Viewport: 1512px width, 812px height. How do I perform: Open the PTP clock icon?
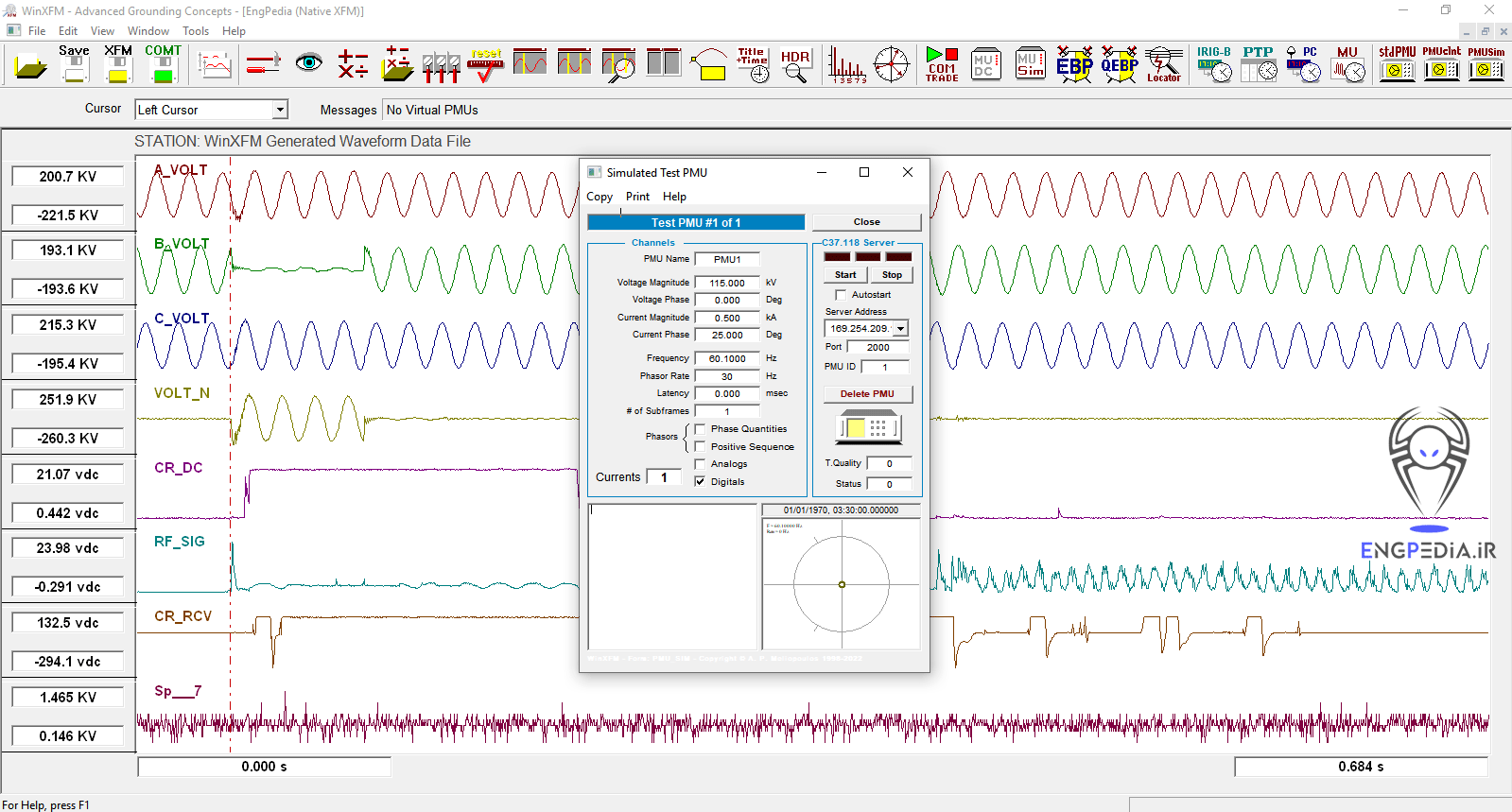[1259, 65]
